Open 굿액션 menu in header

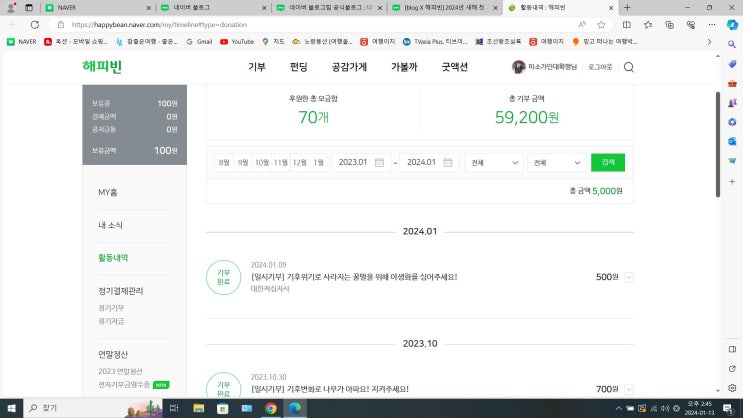click(x=454, y=67)
